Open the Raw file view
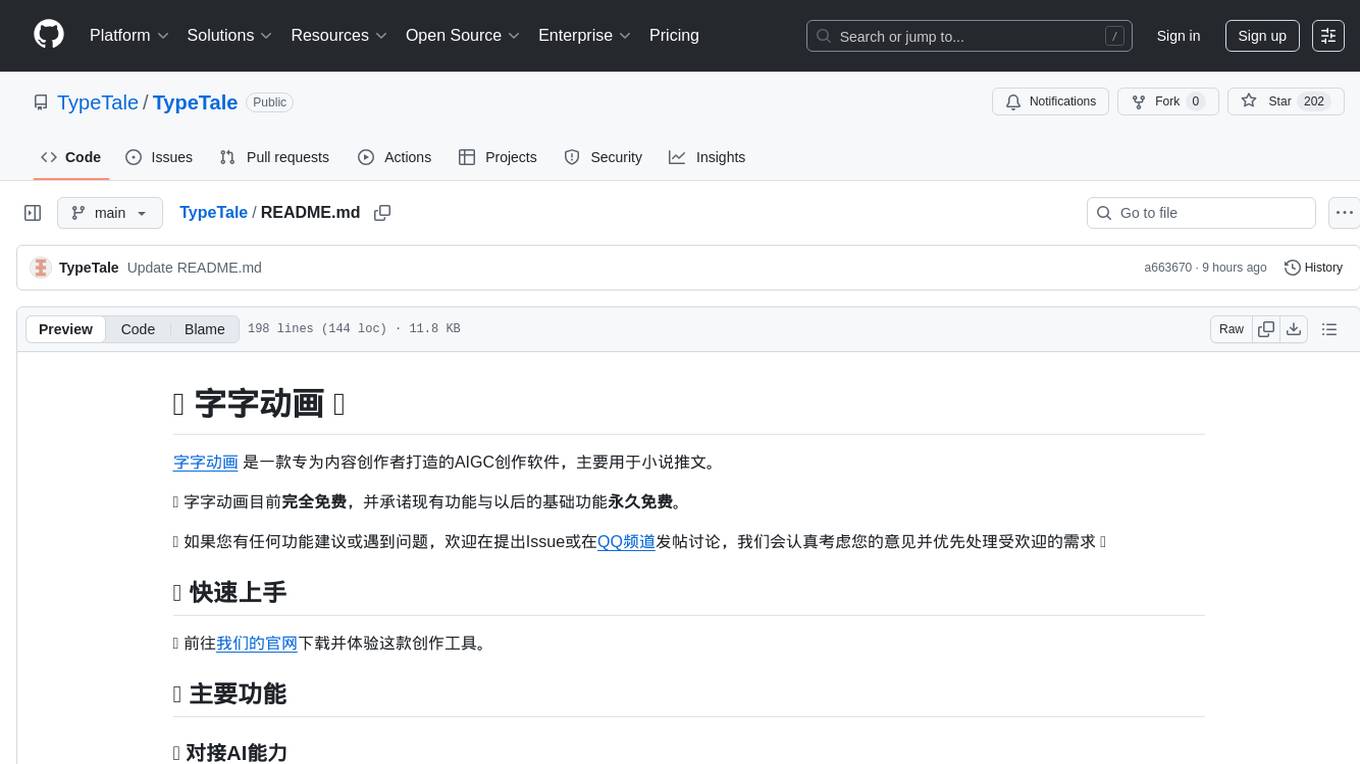 pyautogui.click(x=1231, y=329)
